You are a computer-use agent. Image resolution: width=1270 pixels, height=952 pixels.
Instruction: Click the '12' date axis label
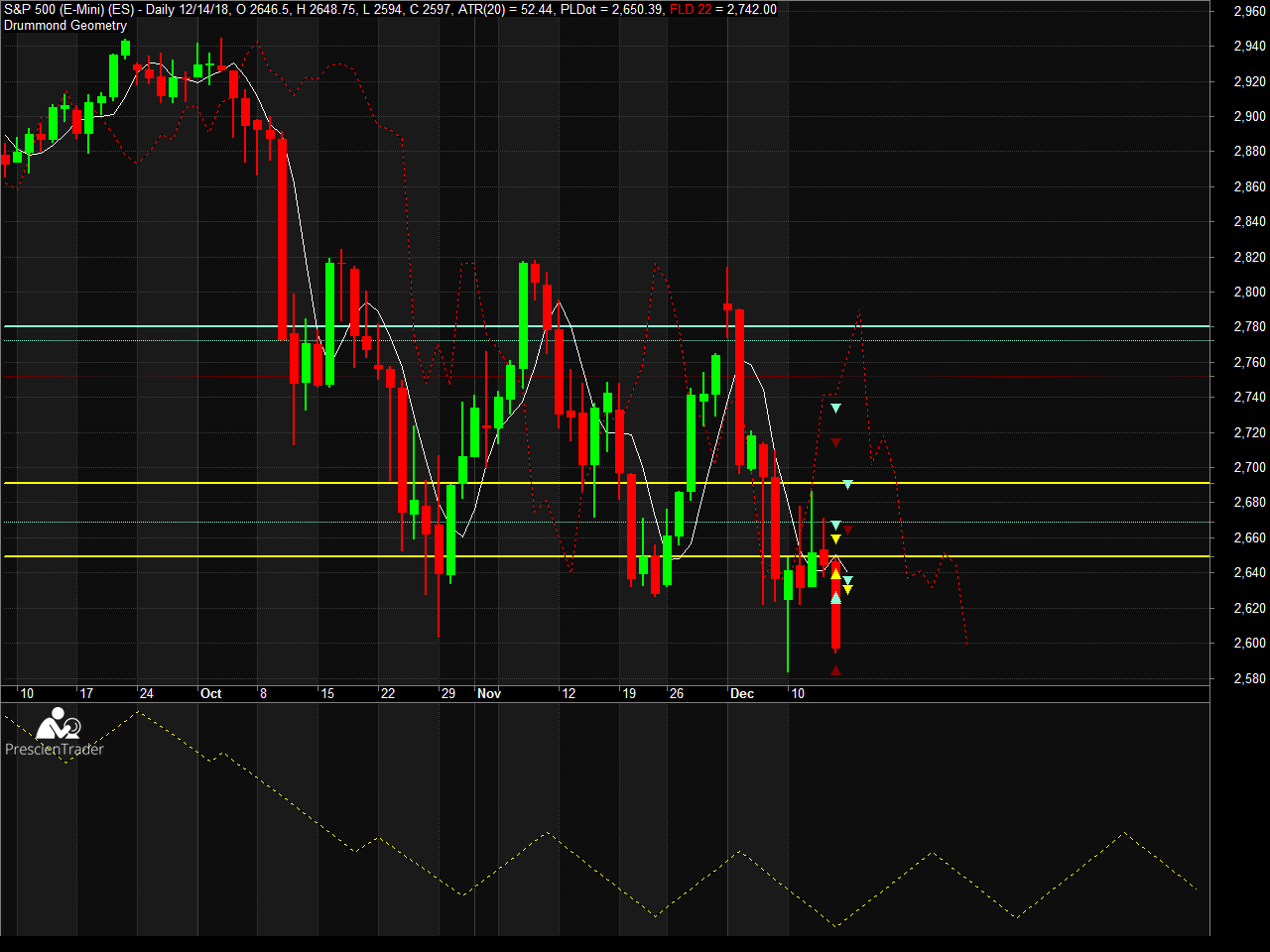[569, 693]
